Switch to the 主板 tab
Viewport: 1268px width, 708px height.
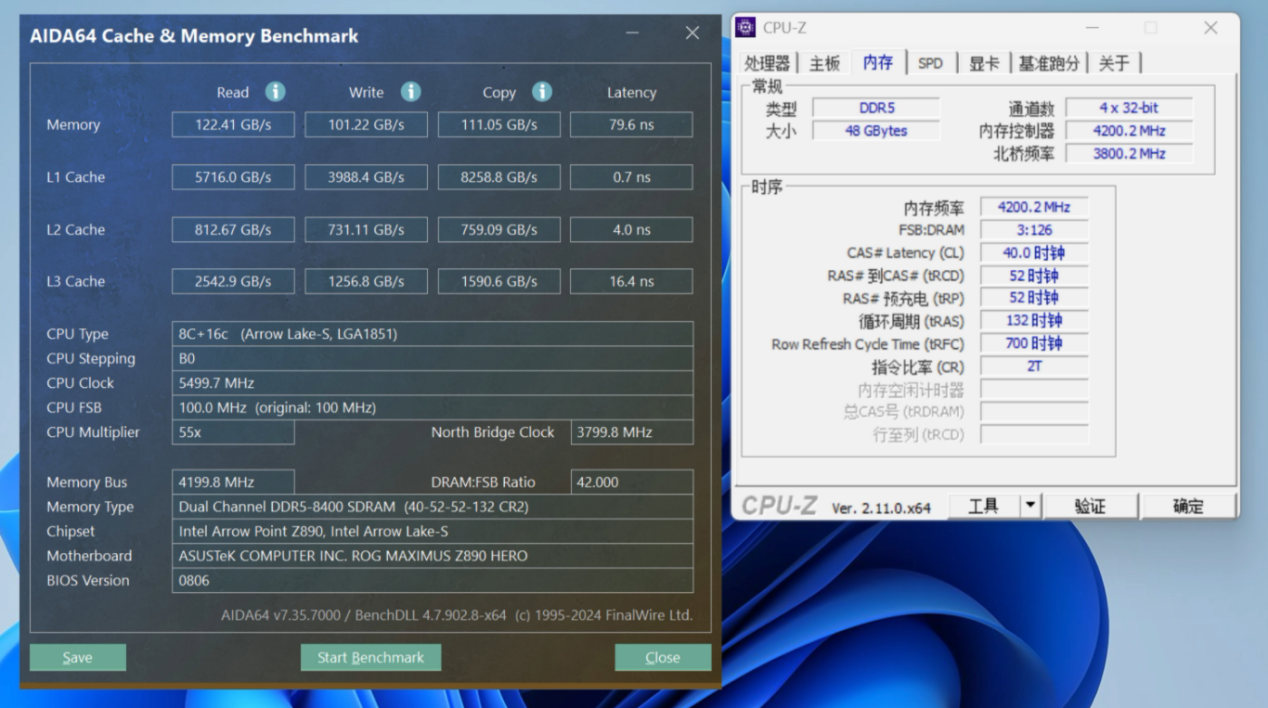coord(825,63)
